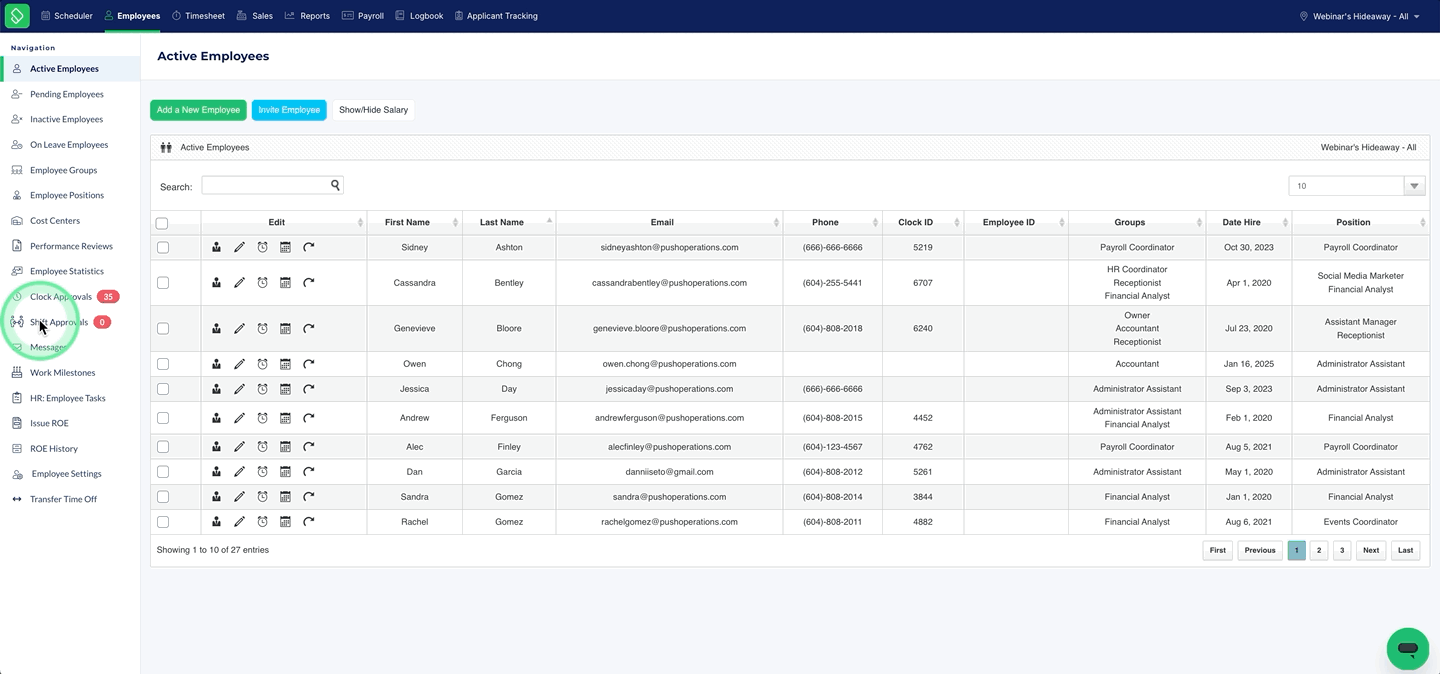
Task: Check the box for Andrew Ferguson's row
Action: pyautogui.click(x=163, y=418)
